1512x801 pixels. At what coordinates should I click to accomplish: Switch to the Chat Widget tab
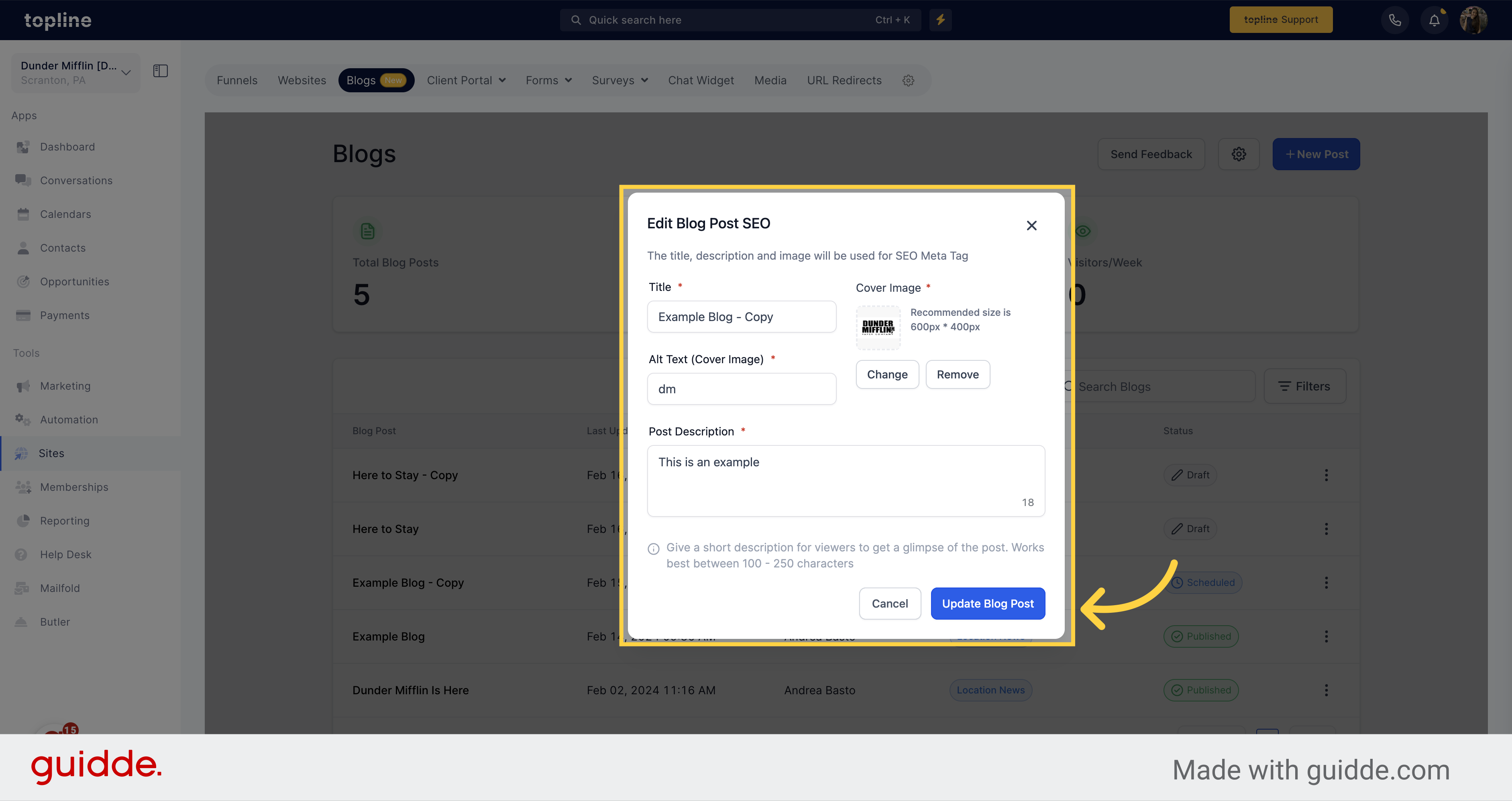point(701,80)
